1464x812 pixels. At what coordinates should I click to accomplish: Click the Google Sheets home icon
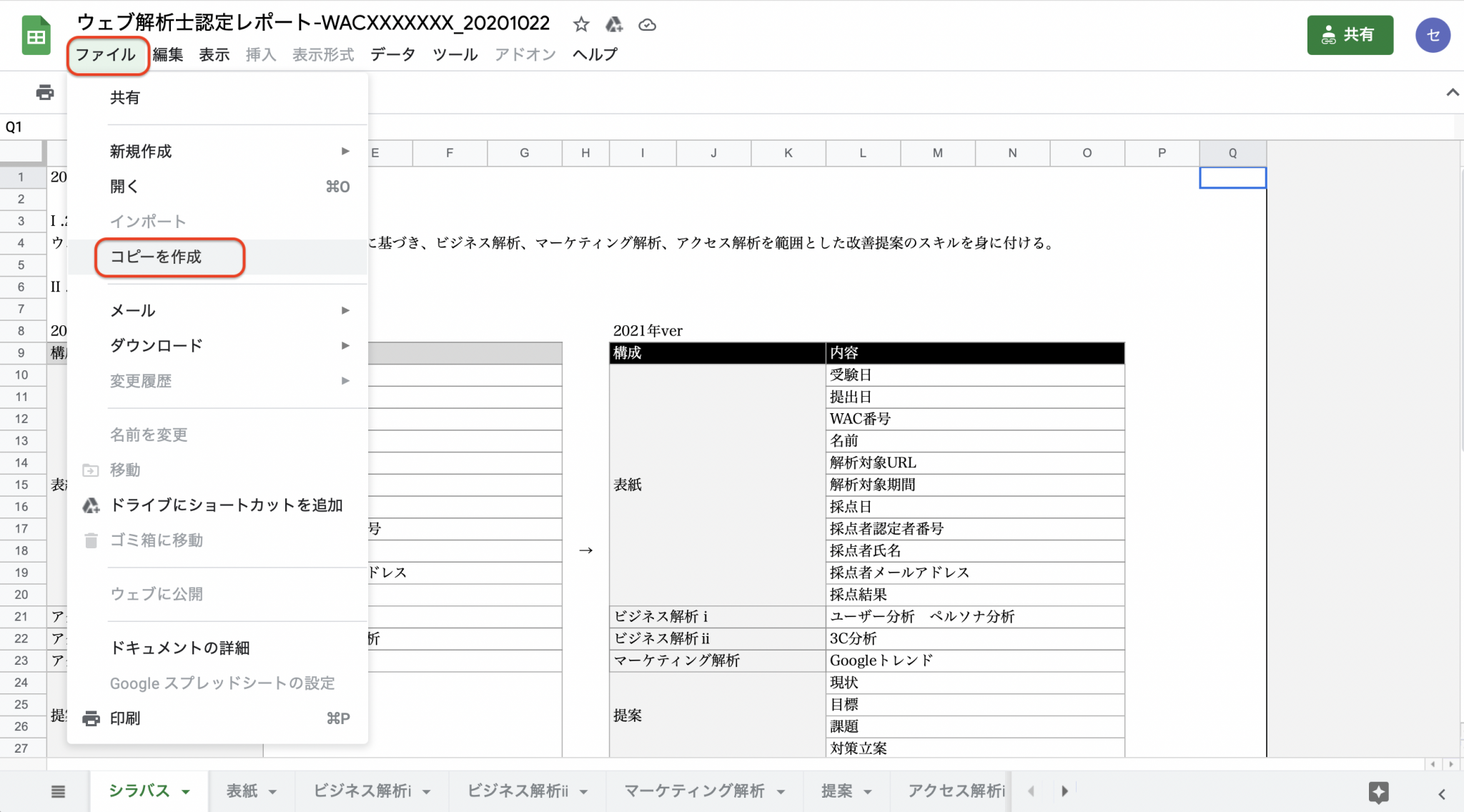pyautogui.click(x=36, y=36)
